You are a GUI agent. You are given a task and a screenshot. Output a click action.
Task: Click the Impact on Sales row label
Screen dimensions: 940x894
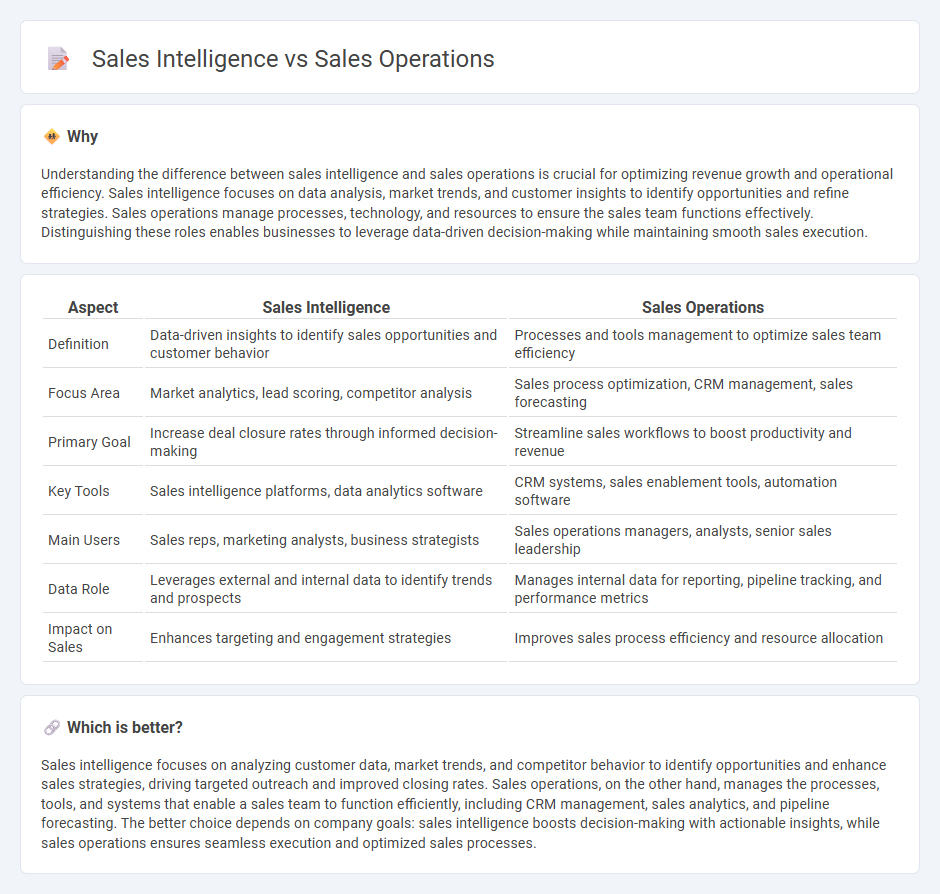[80, 639]
